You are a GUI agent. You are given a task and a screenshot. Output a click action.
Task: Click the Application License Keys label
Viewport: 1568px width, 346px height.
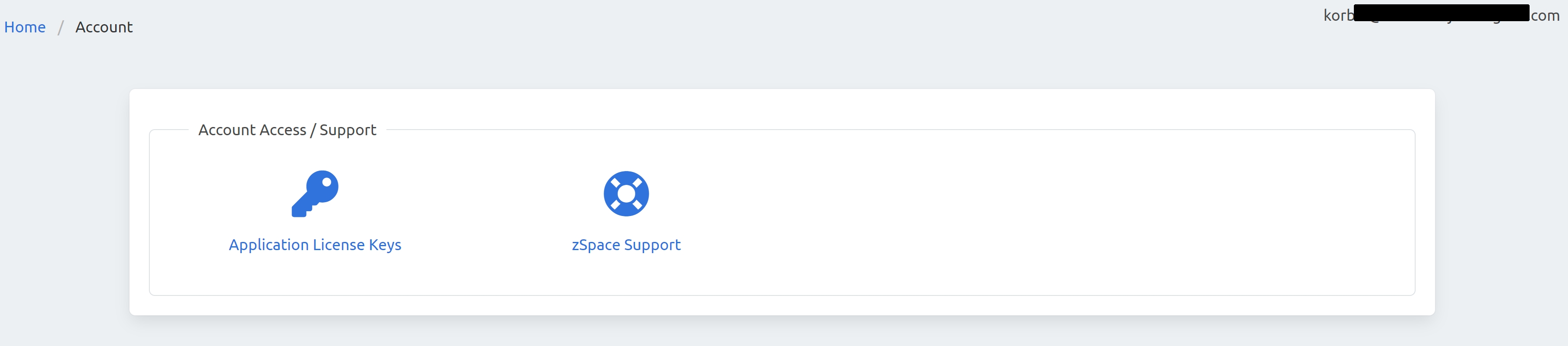point(314,245)
